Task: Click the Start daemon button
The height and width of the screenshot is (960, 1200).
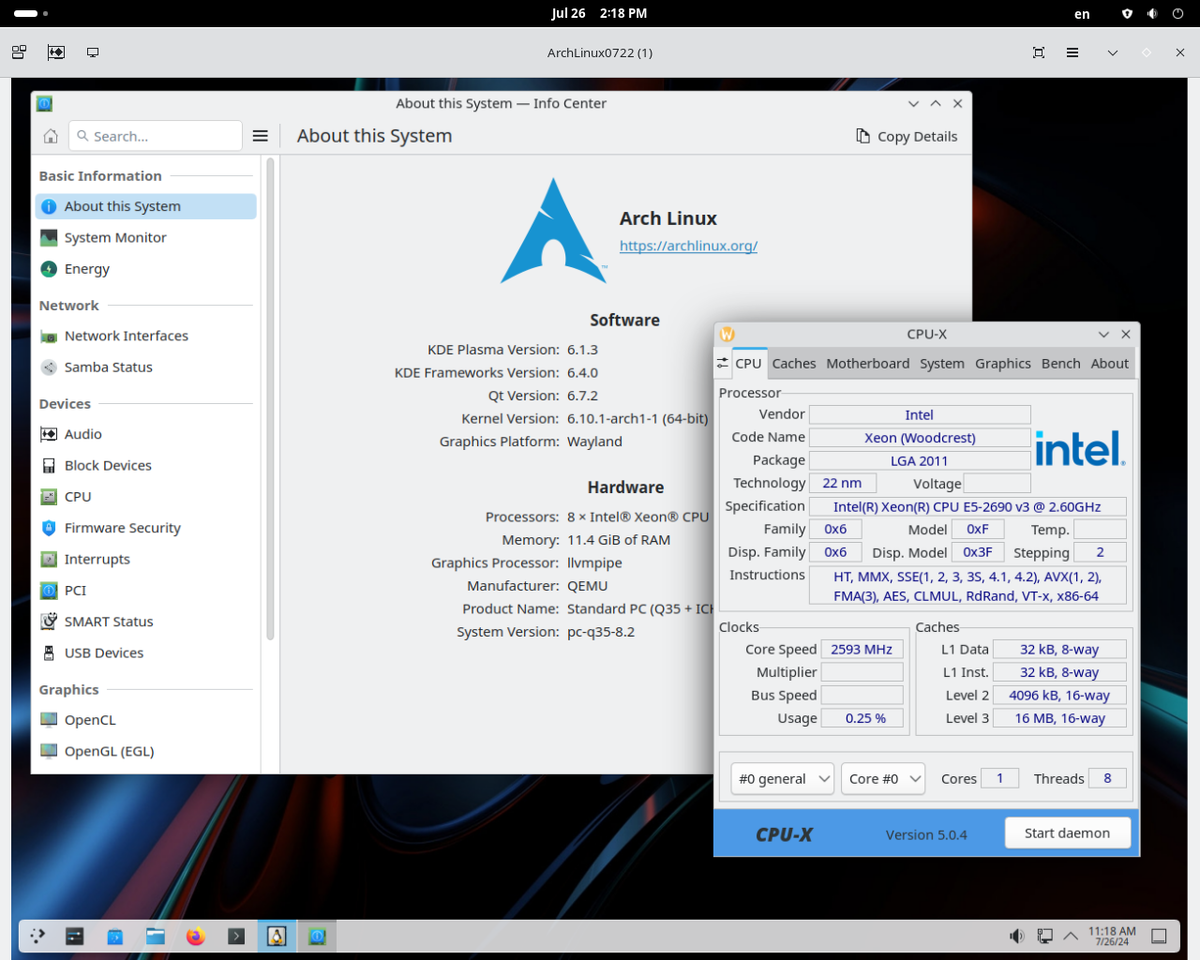Action: point(1067,832)
